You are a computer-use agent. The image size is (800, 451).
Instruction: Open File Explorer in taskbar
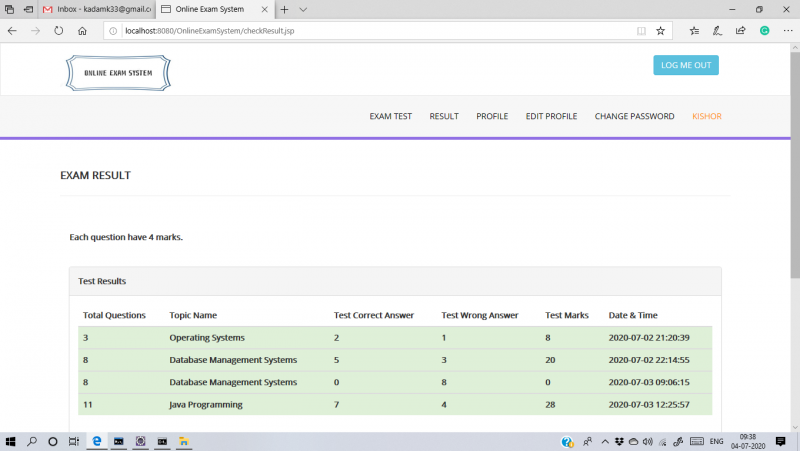coord(184,442)
